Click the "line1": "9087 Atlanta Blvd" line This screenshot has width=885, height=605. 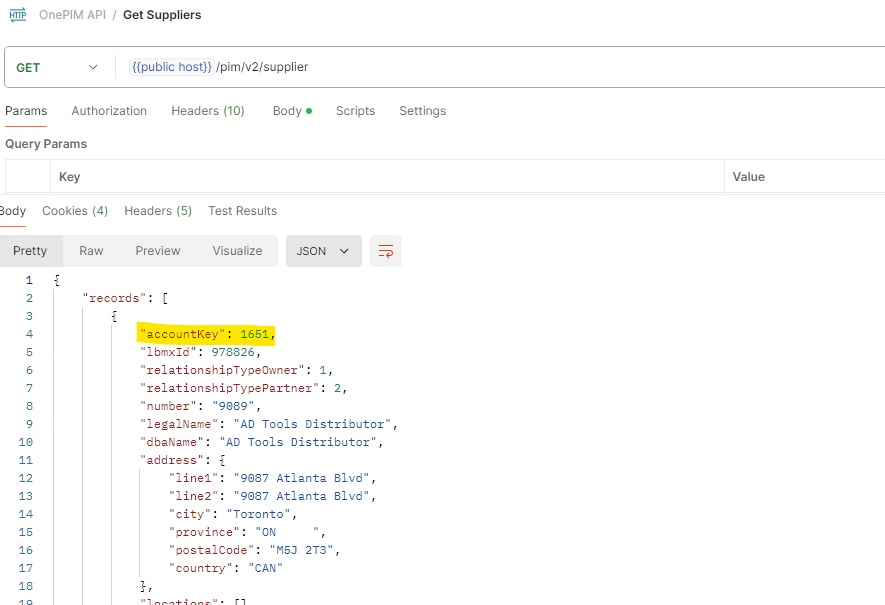click(273, 478)
